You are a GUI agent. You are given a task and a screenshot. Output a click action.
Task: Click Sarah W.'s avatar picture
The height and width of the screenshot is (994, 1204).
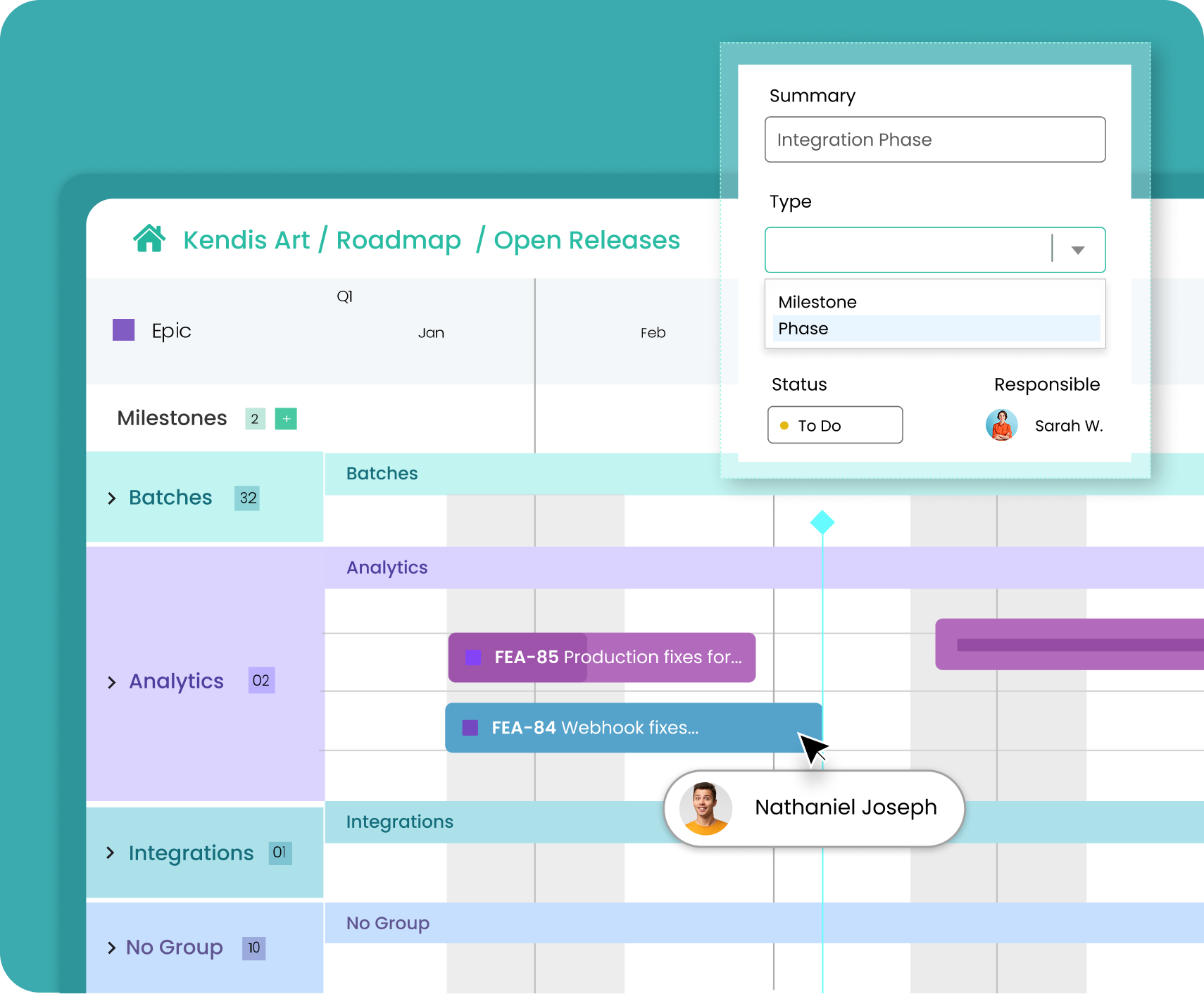(1002, 425)
